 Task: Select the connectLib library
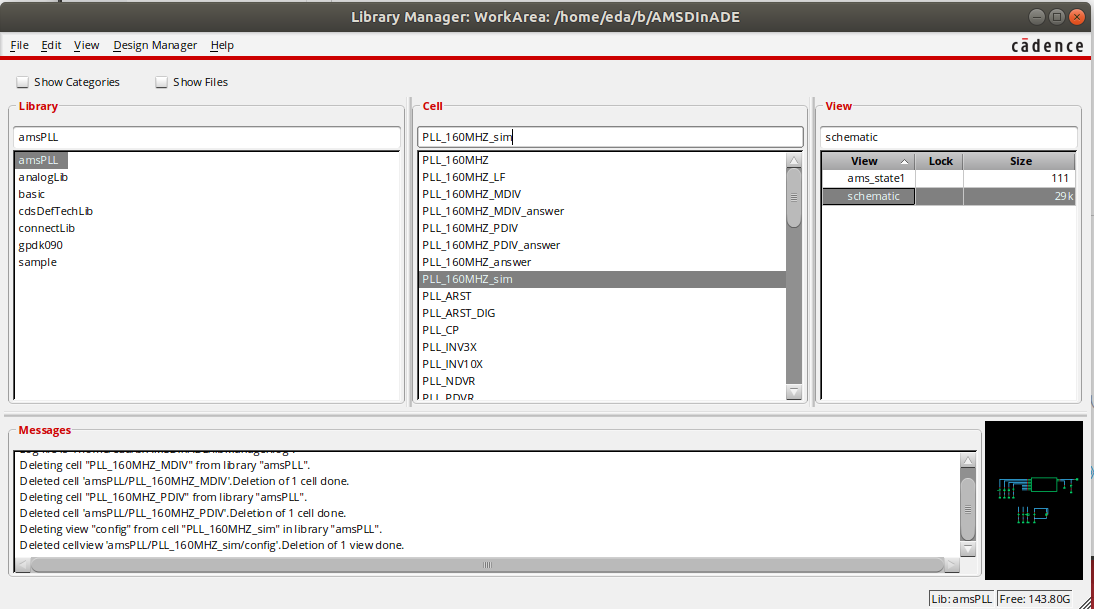point(46,228)
